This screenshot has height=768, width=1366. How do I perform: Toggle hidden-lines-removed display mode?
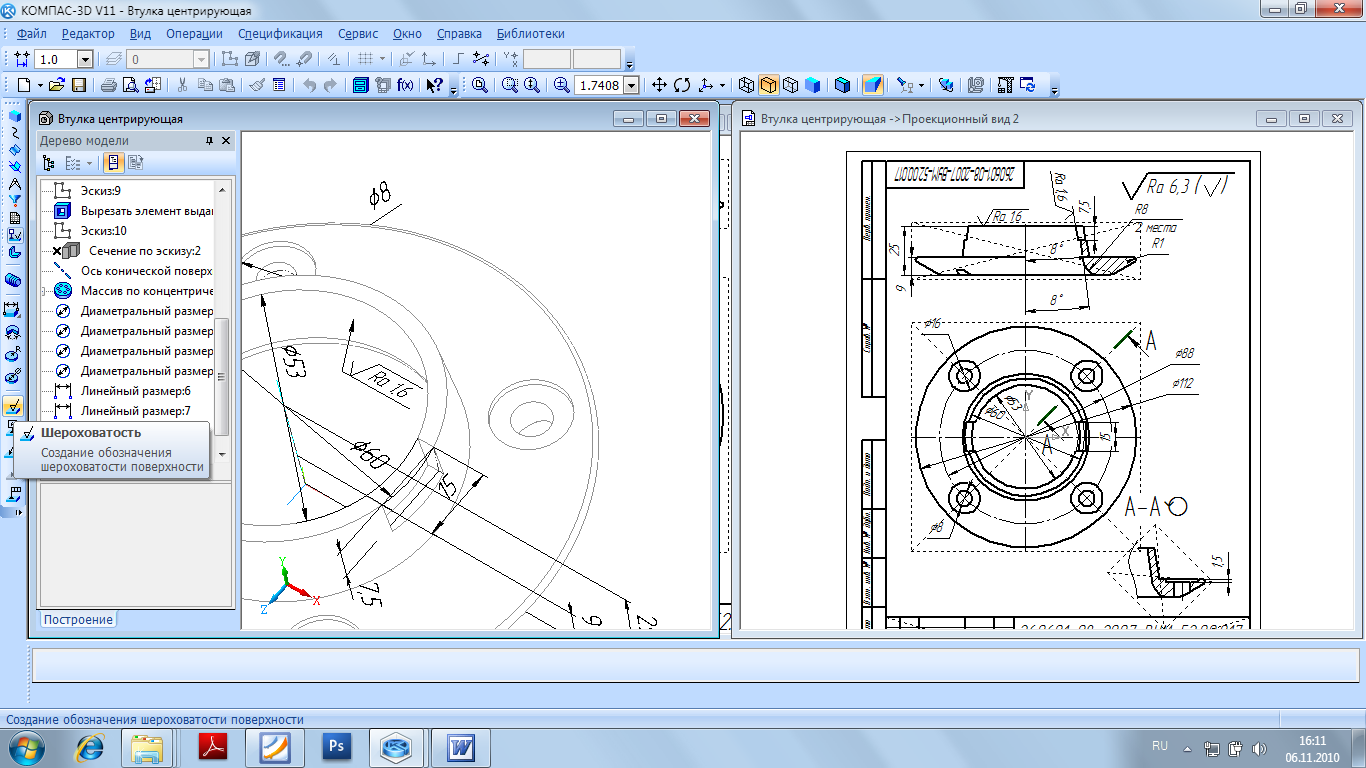point(769,85)
